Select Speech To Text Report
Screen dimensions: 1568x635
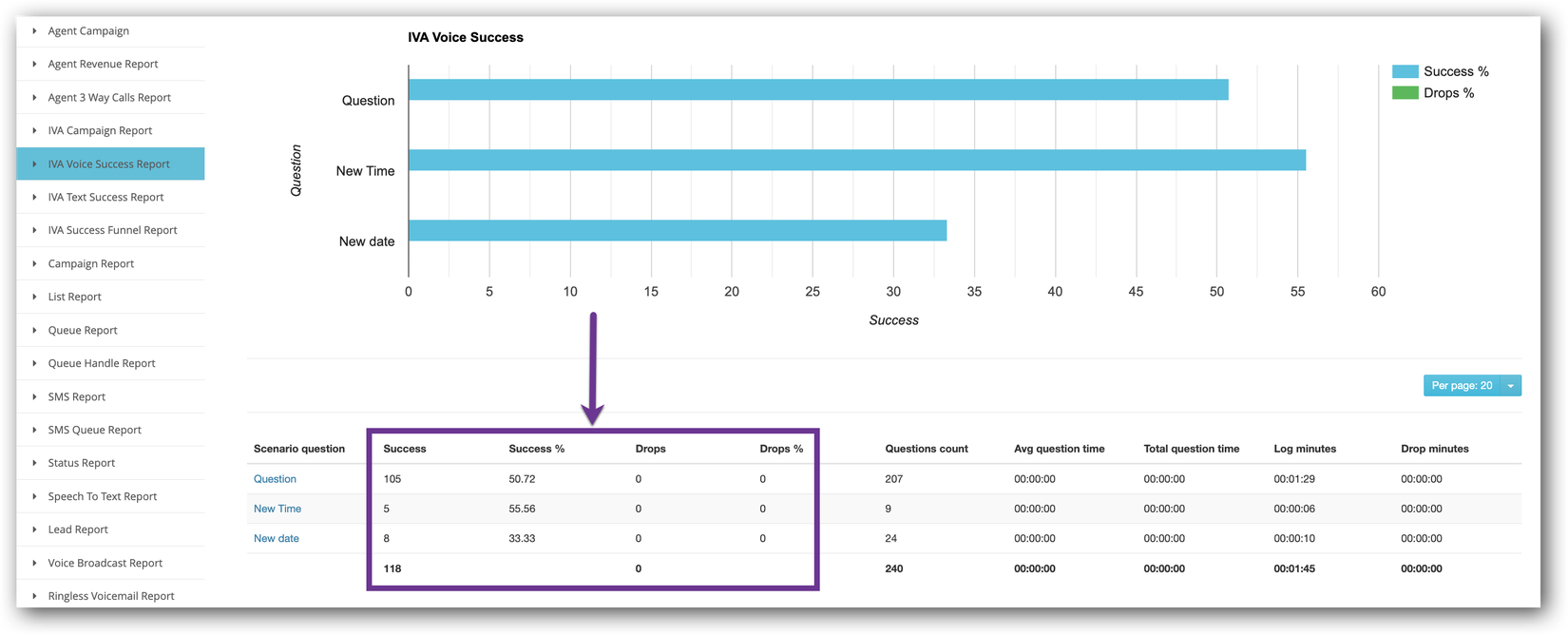tap(103, 497)
